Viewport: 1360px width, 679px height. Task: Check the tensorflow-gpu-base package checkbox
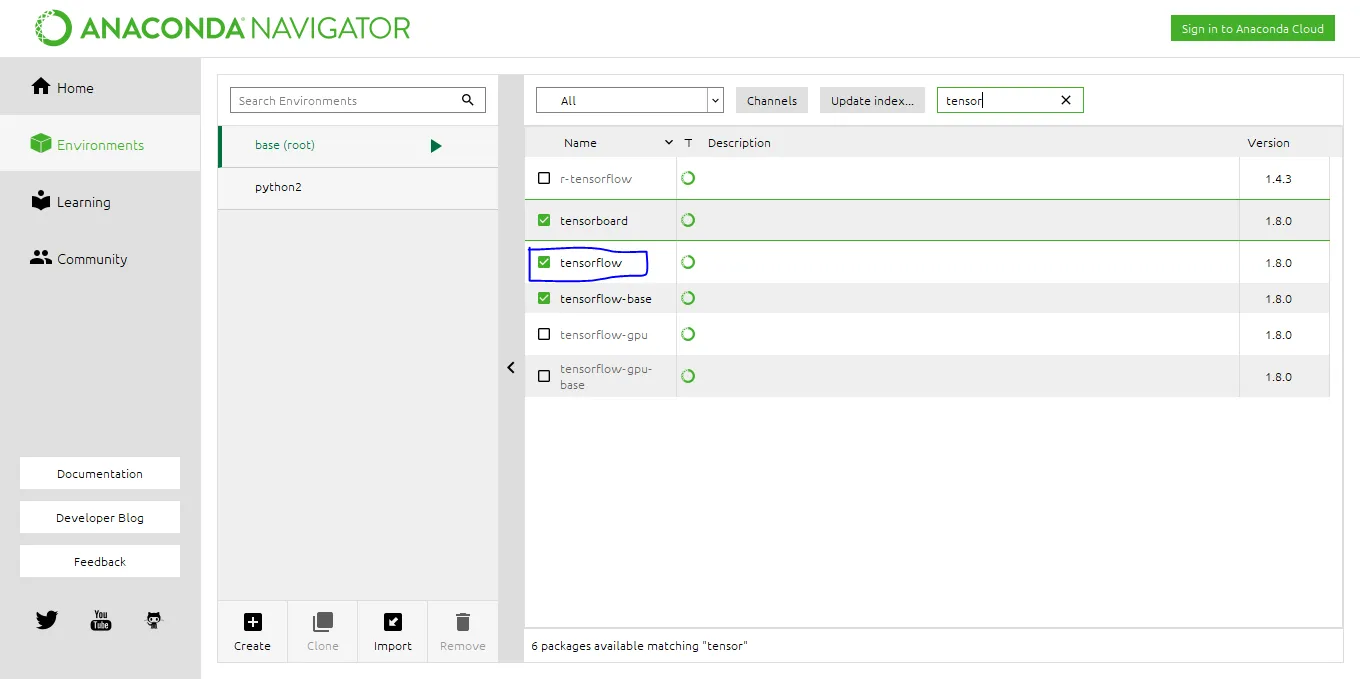[x=544, y=376]
